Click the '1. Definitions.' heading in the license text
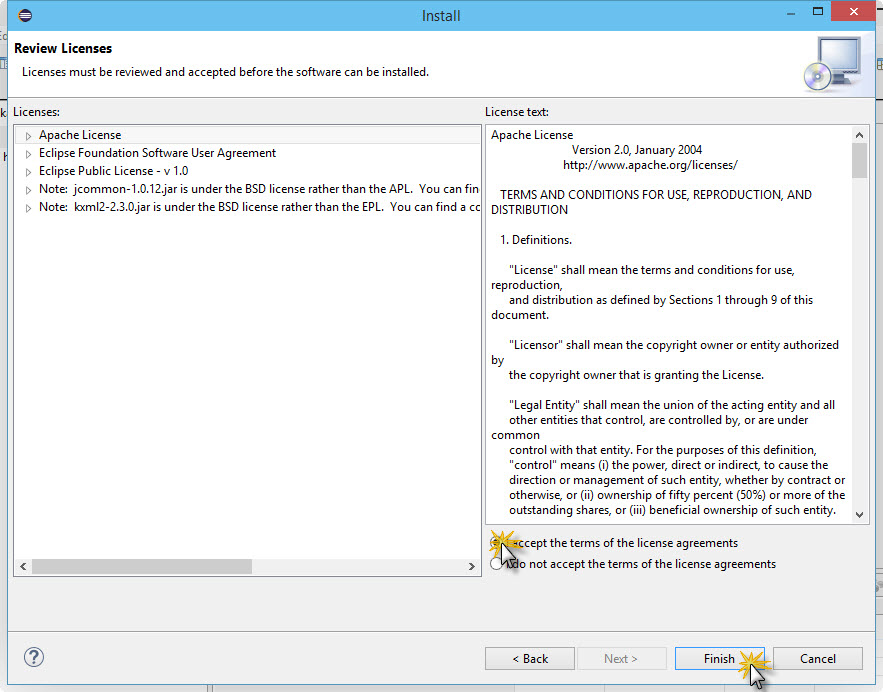The image size is (883, 692). pos(536,240)
